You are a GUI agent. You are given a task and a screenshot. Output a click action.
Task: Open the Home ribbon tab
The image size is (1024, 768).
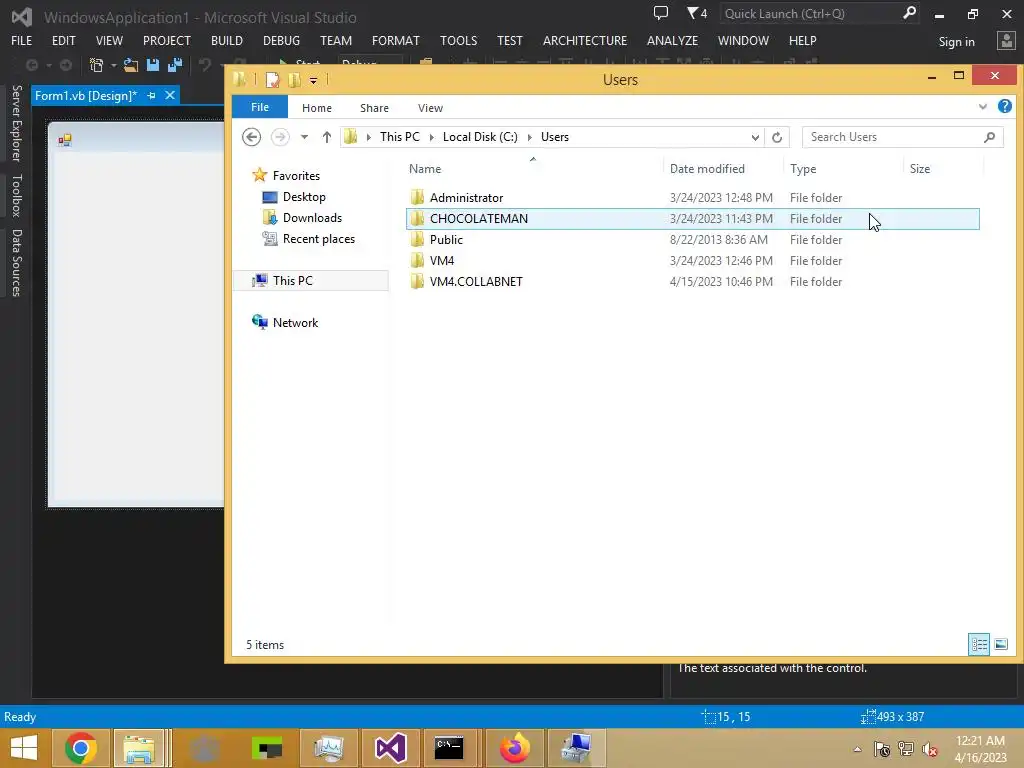[317, 108]
